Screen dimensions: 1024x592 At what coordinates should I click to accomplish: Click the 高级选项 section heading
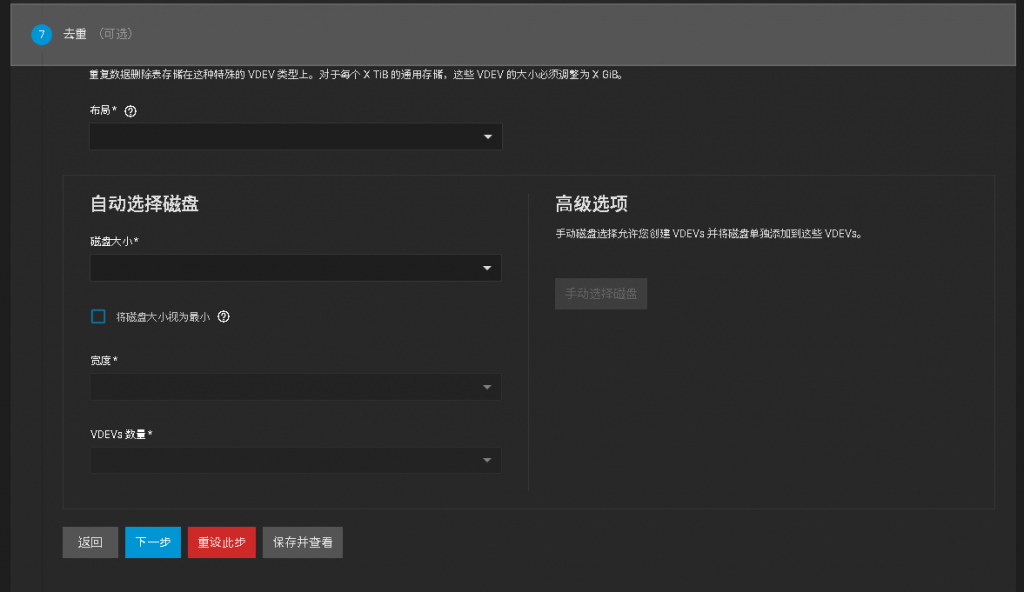point(591,204)
